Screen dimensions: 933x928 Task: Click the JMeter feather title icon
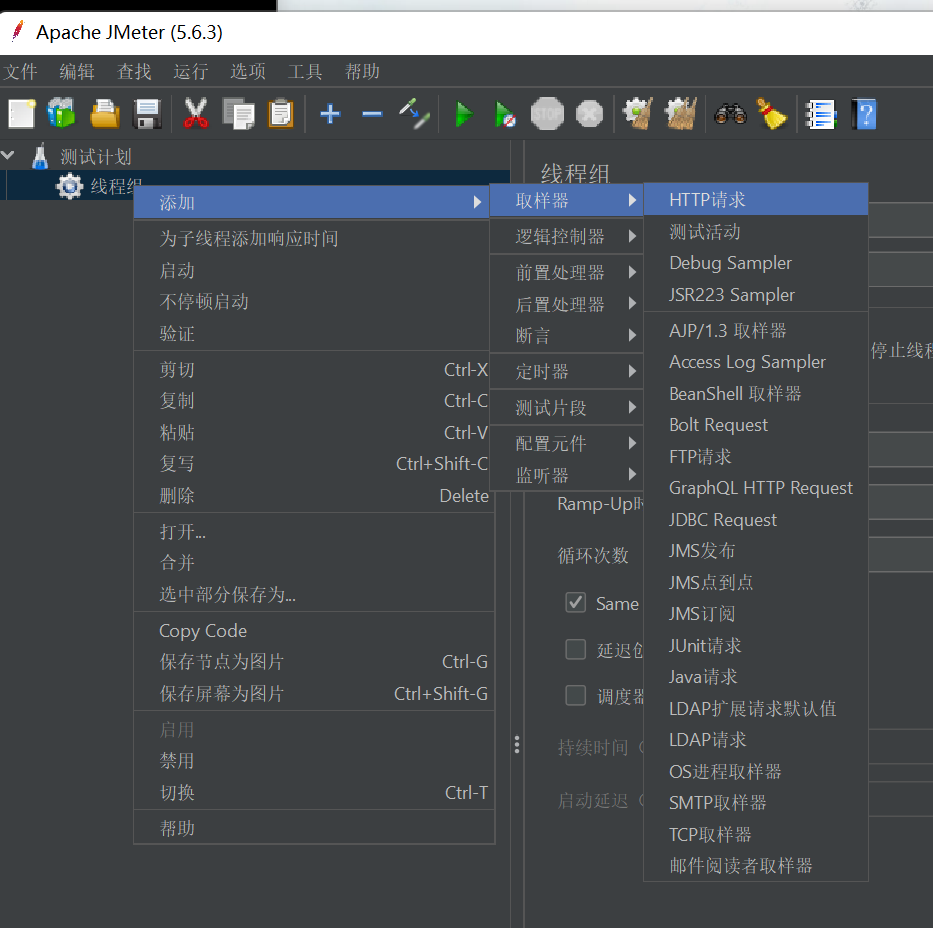[18, 30]
